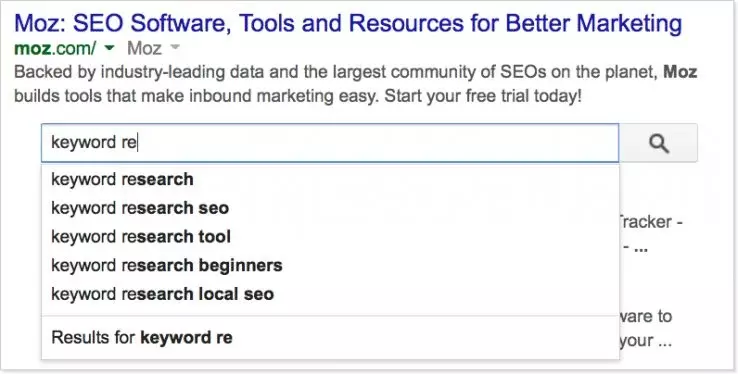Select the keyword research beginners suggestion

330,265
